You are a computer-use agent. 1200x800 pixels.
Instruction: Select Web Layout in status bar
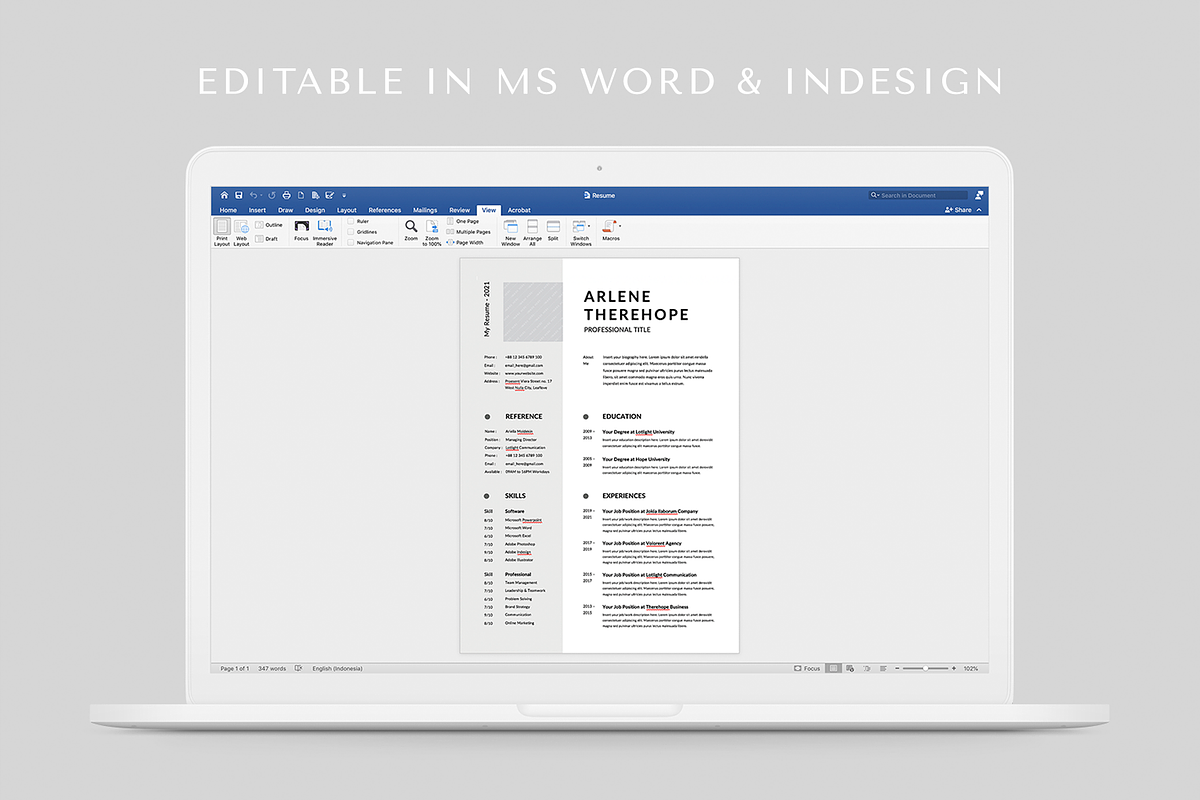(x=850, y=668)
